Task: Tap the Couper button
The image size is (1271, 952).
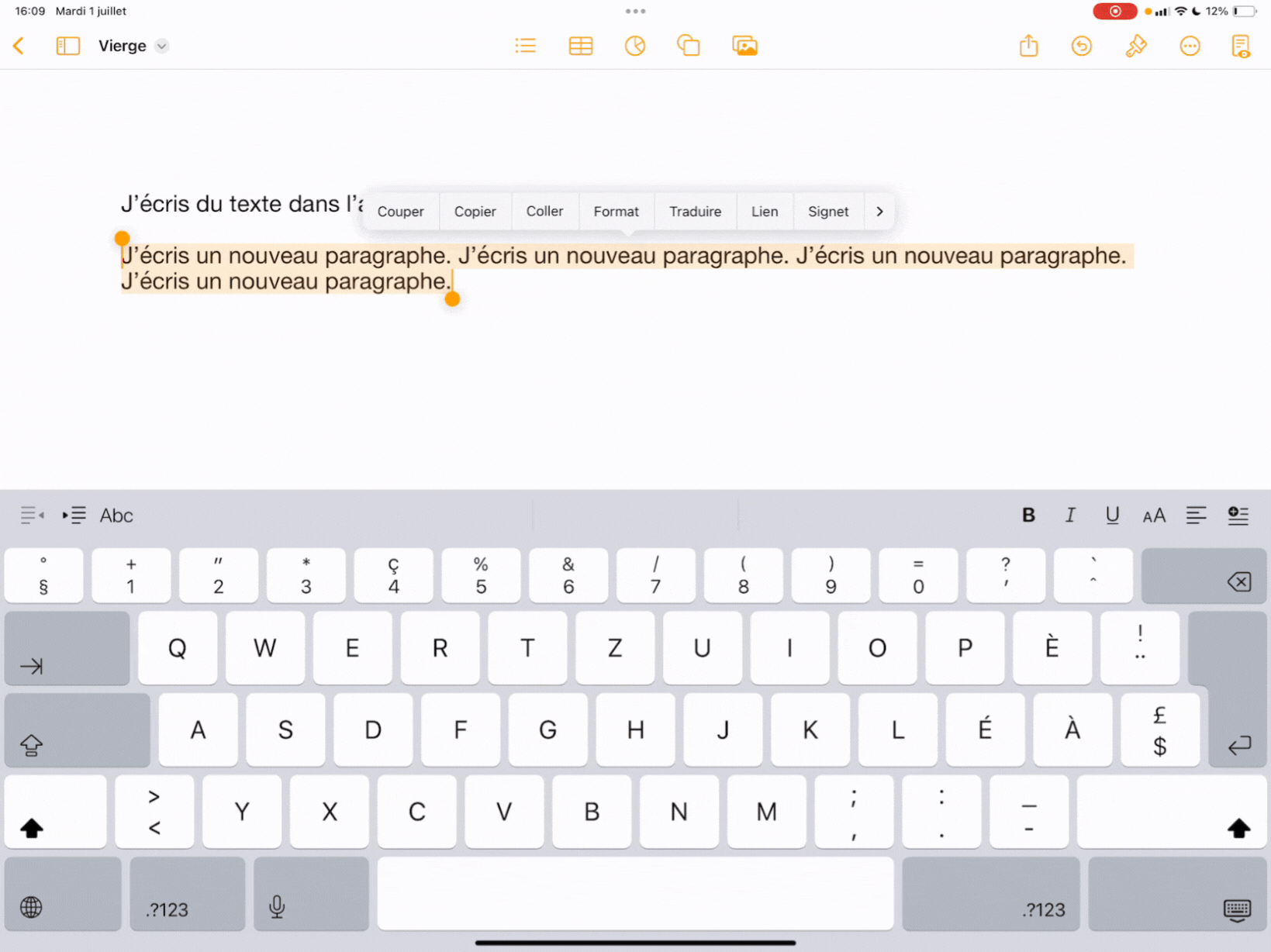Action: click(400, 212)
